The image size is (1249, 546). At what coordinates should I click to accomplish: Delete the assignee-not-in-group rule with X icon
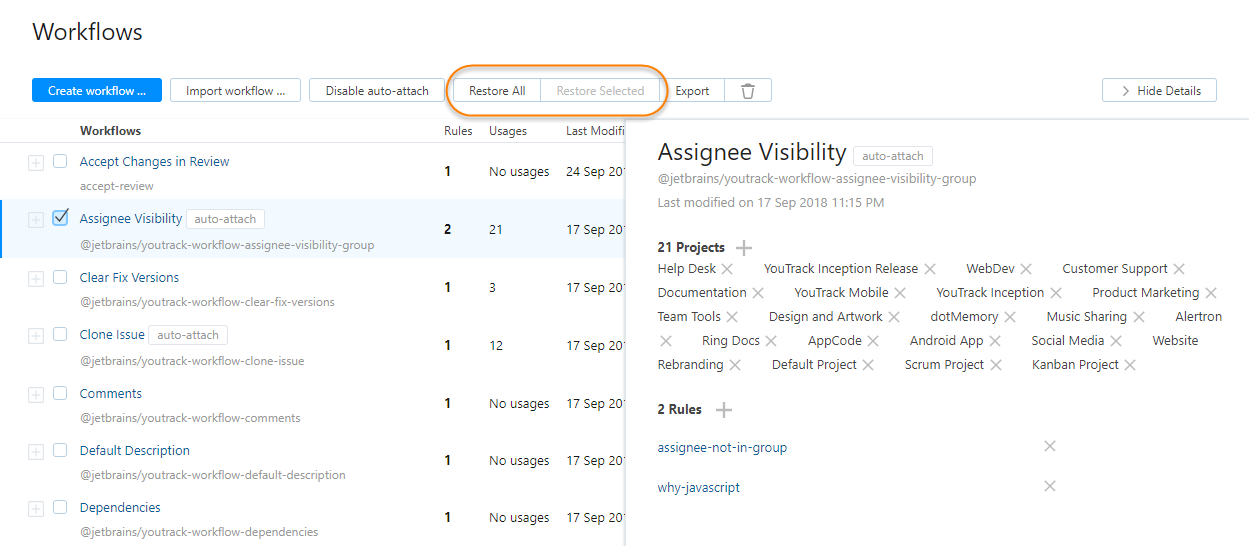coord(1050,447)
